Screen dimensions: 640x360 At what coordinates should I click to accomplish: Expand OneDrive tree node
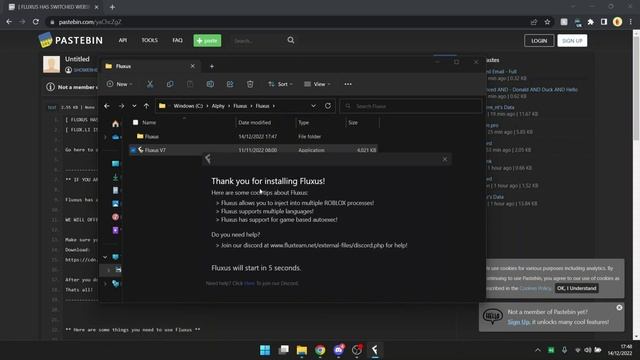105,137
